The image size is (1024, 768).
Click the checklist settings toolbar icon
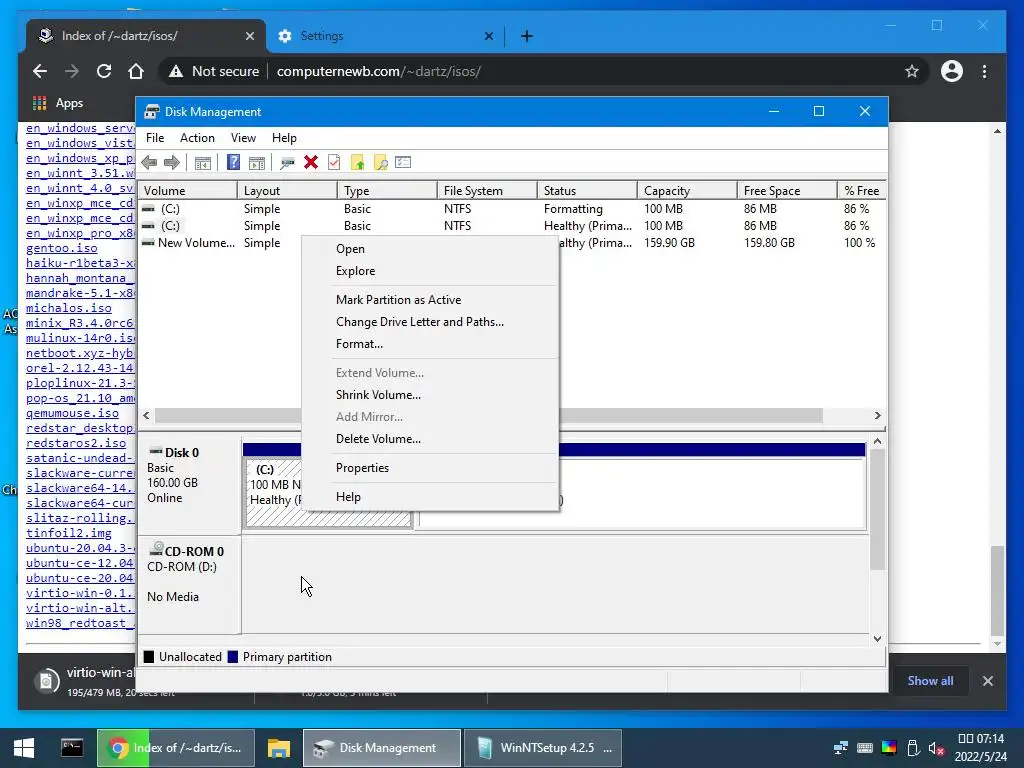[x=403, y=162]
